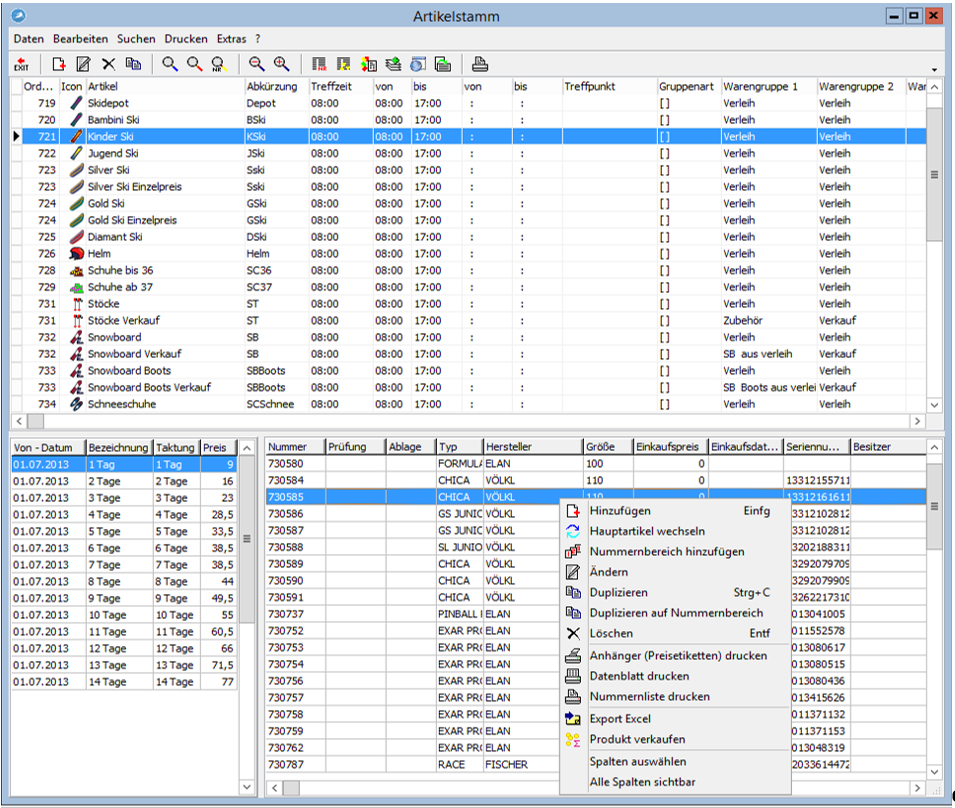Click the black X delete icon in toolbar
The height and width of the screenshot is (808, 955).
click(108, 64)
